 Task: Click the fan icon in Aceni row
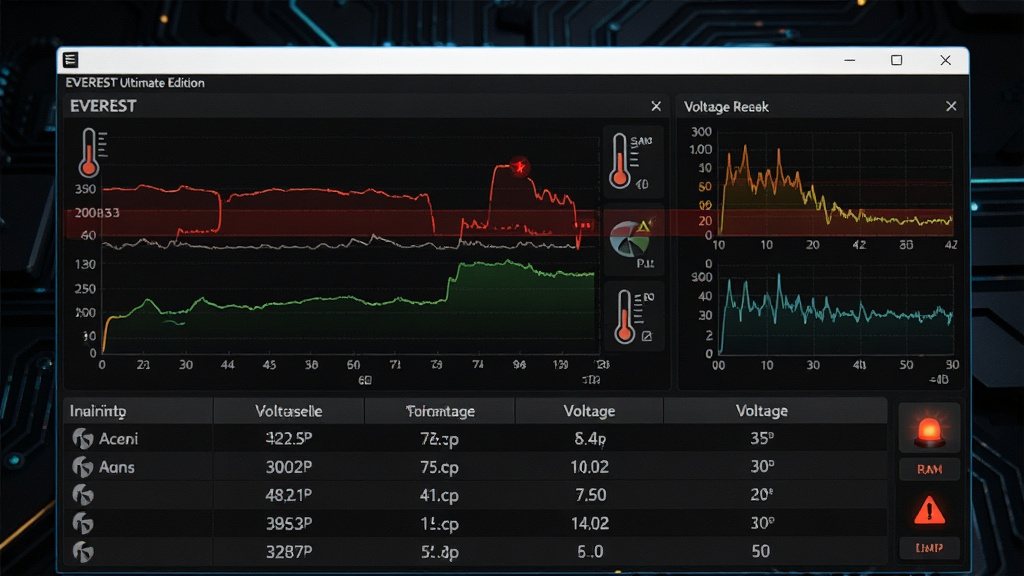[x=83, y=438]
